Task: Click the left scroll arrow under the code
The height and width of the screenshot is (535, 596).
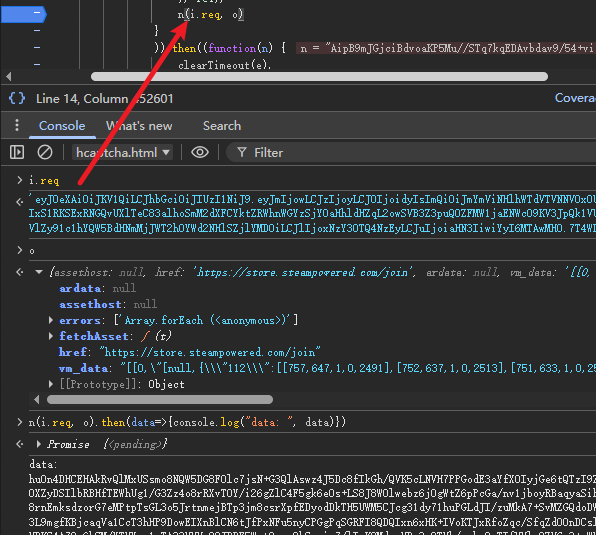Action: pos(9,77)
